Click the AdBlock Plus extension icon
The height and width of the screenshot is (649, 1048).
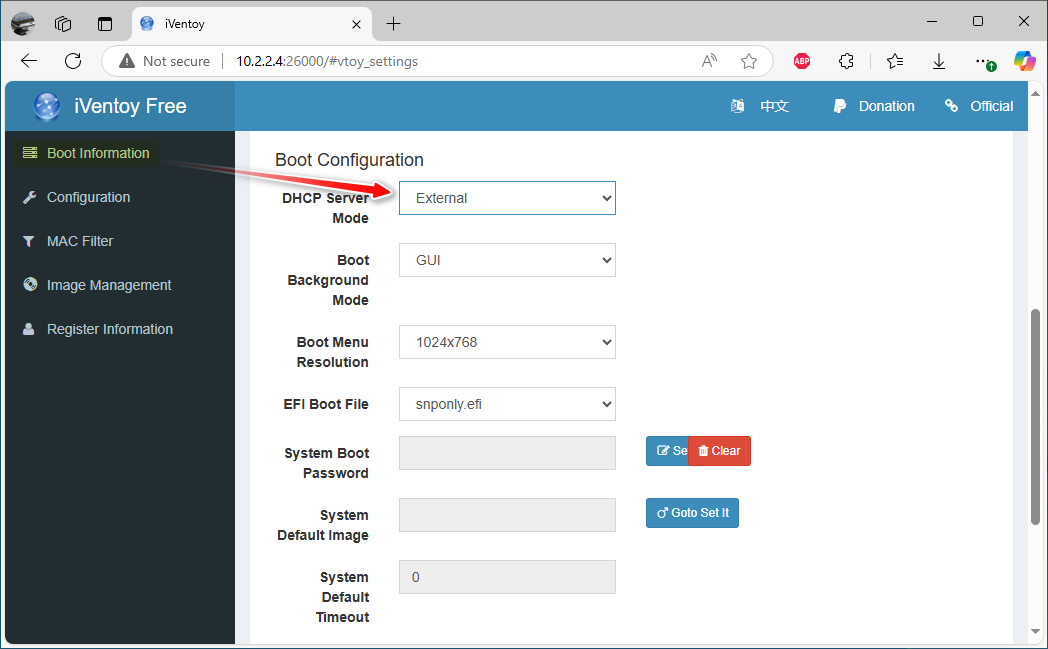[x=801, y=61]
